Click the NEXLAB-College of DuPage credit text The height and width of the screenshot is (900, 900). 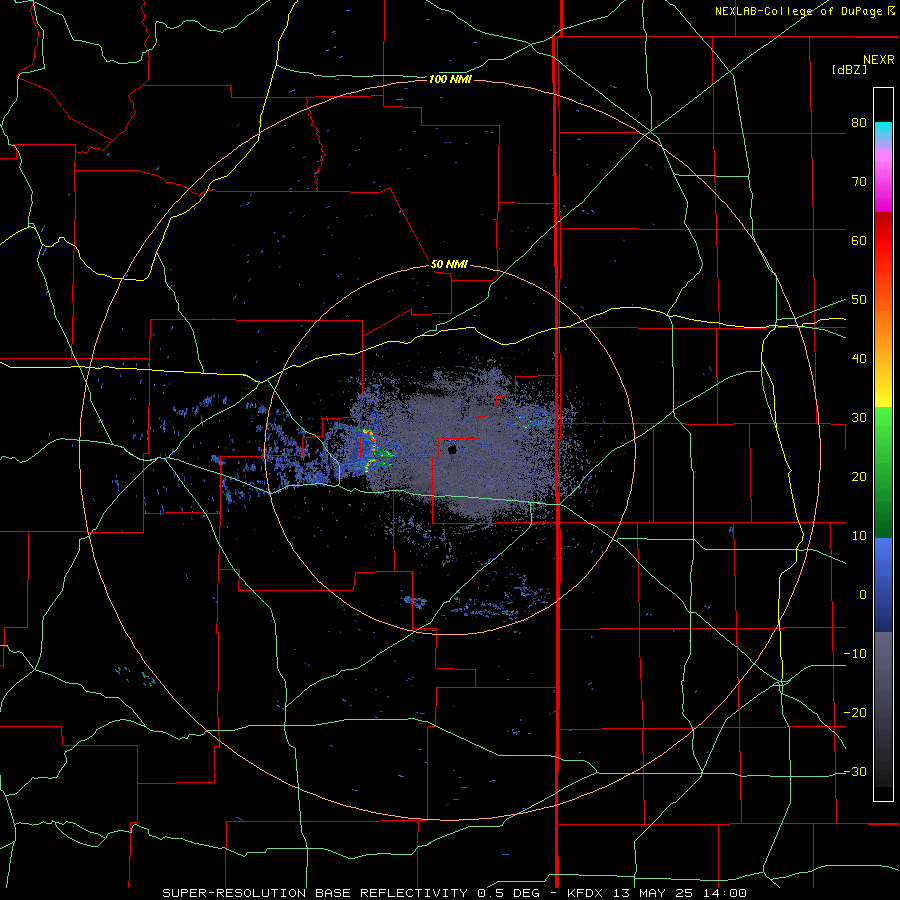800,11
